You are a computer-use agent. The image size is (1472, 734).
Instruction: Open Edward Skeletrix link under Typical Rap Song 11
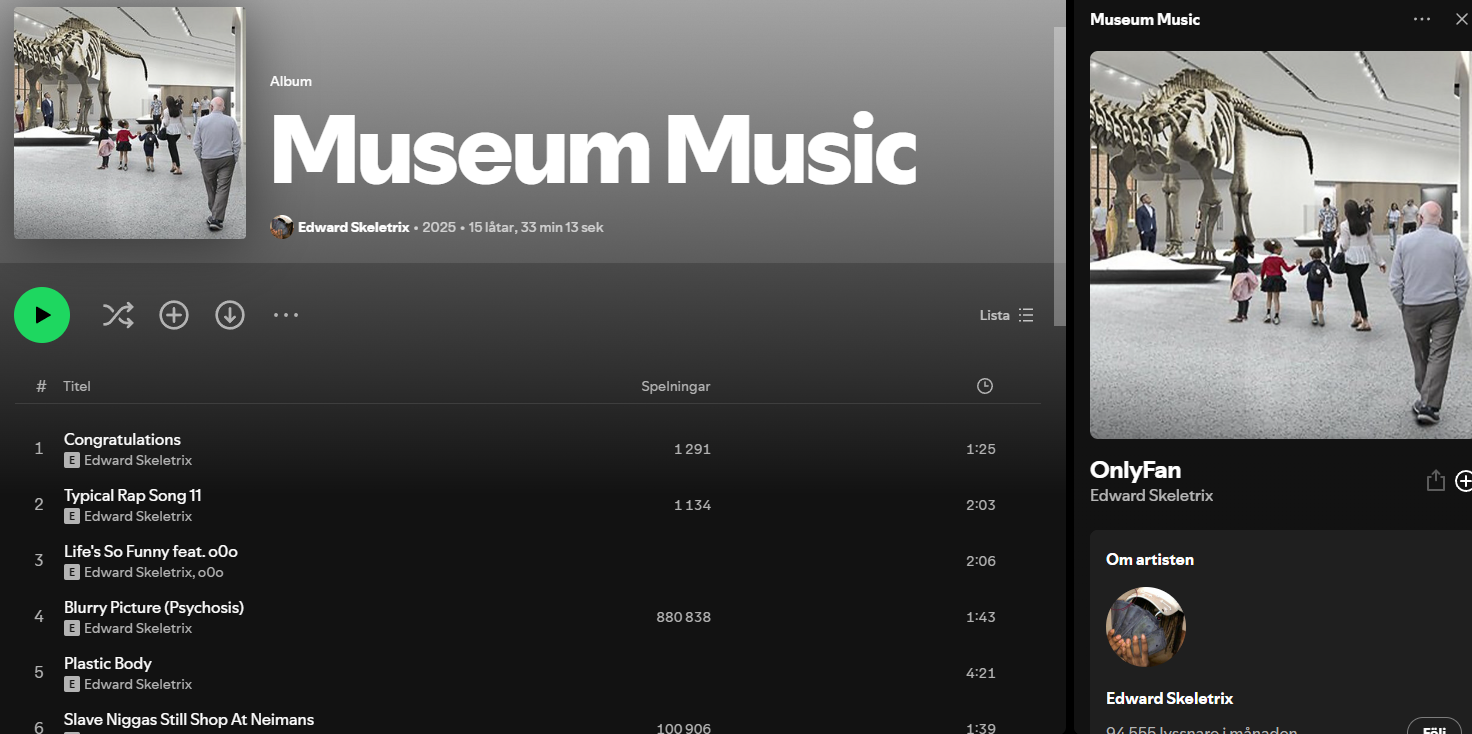[138, 516]
